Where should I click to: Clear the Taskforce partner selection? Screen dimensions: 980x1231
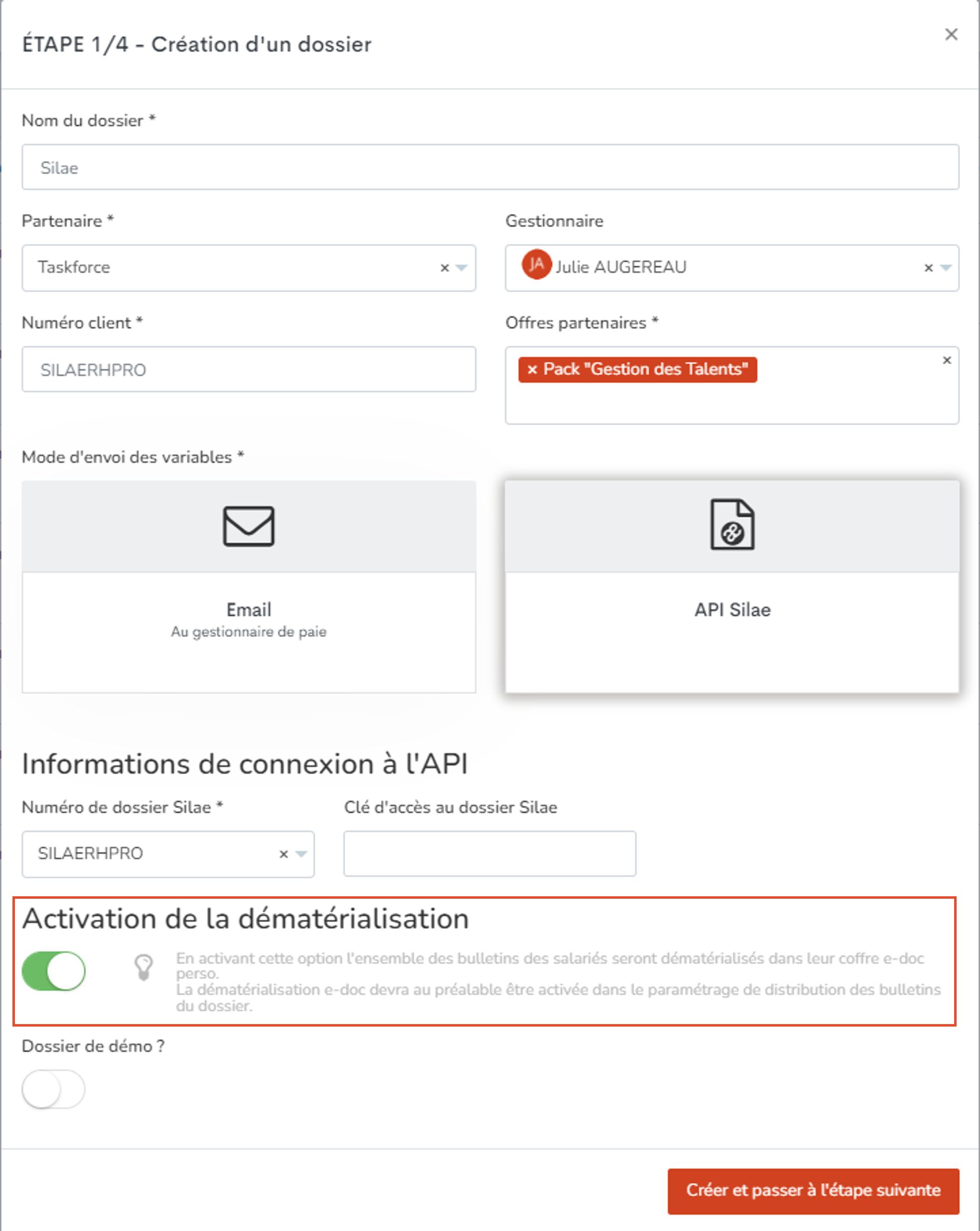tap(445, 268)
